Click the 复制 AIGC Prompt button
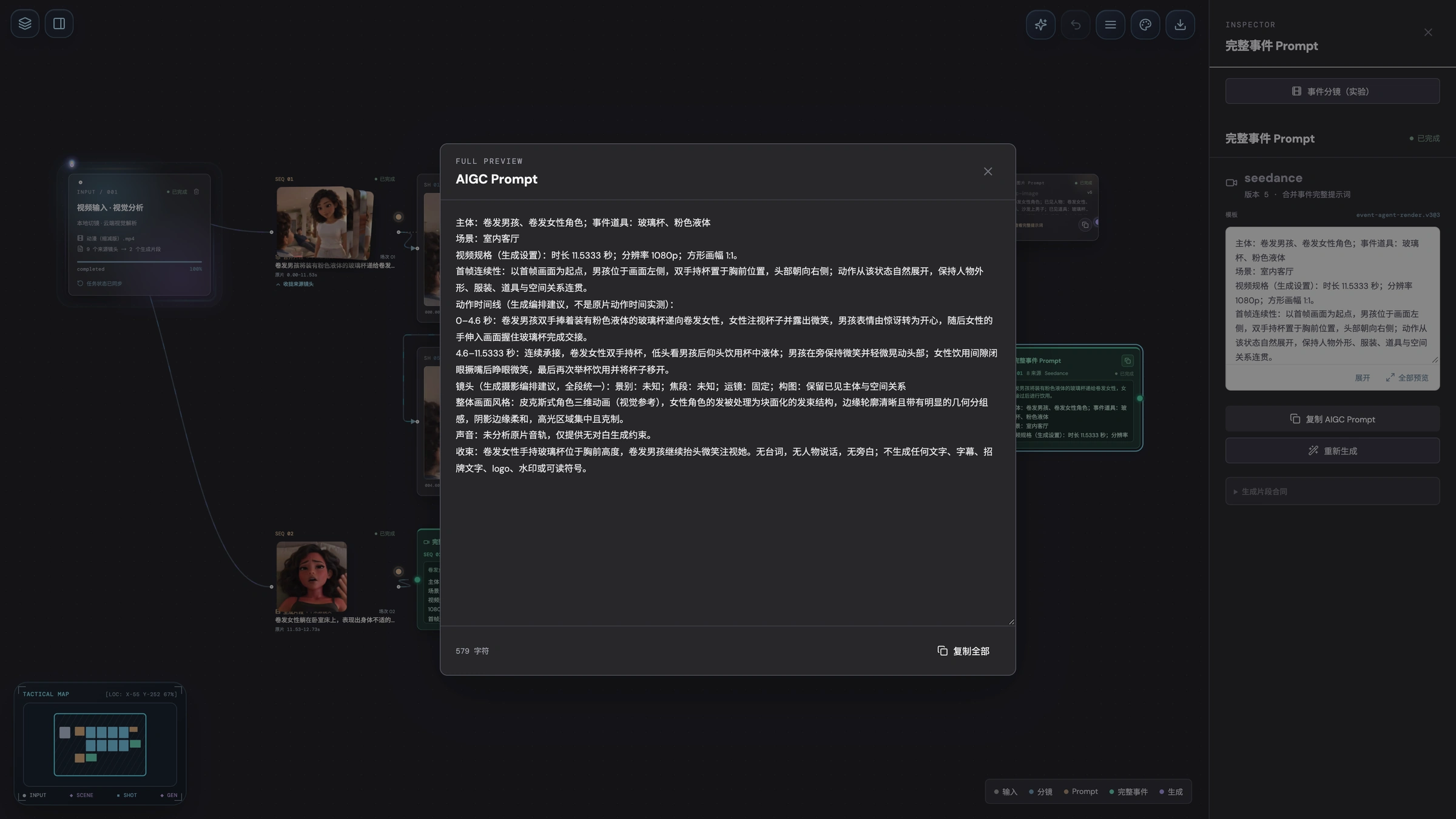 coord(1332,419)
